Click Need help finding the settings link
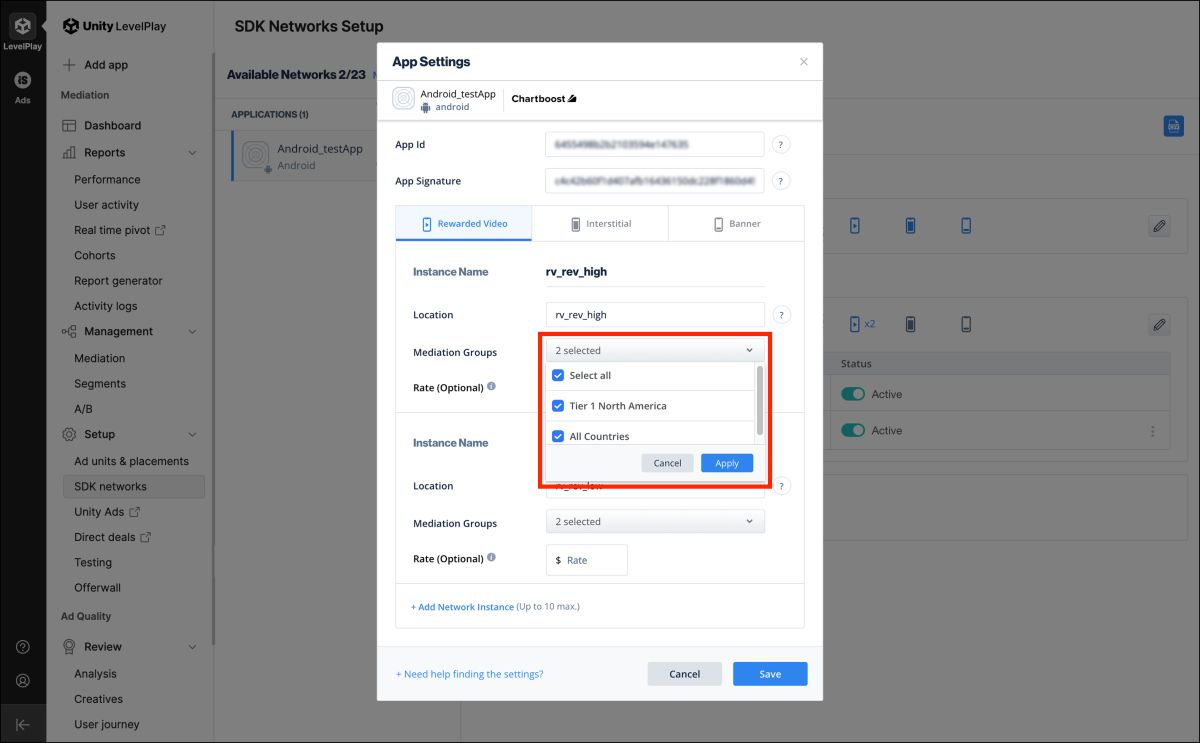The image size is (1200, 743). [470, 674]
